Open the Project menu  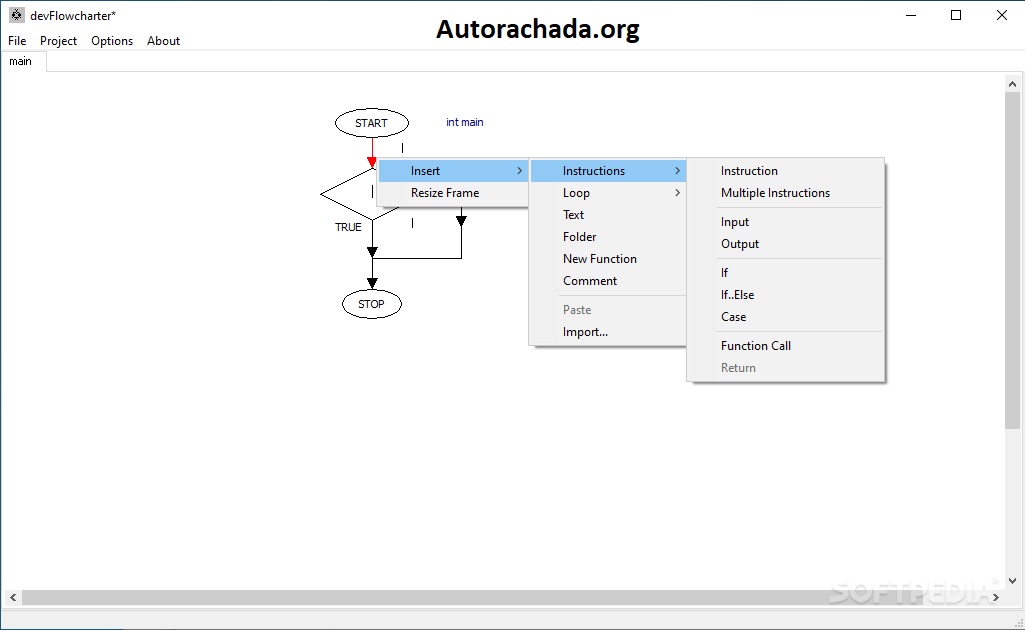(58, 41)
